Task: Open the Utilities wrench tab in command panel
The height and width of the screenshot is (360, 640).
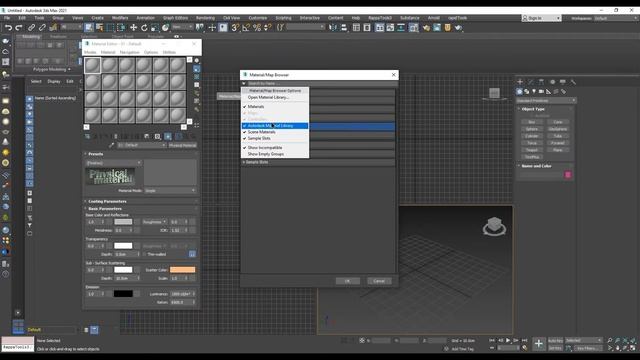Action: point(573,82)
